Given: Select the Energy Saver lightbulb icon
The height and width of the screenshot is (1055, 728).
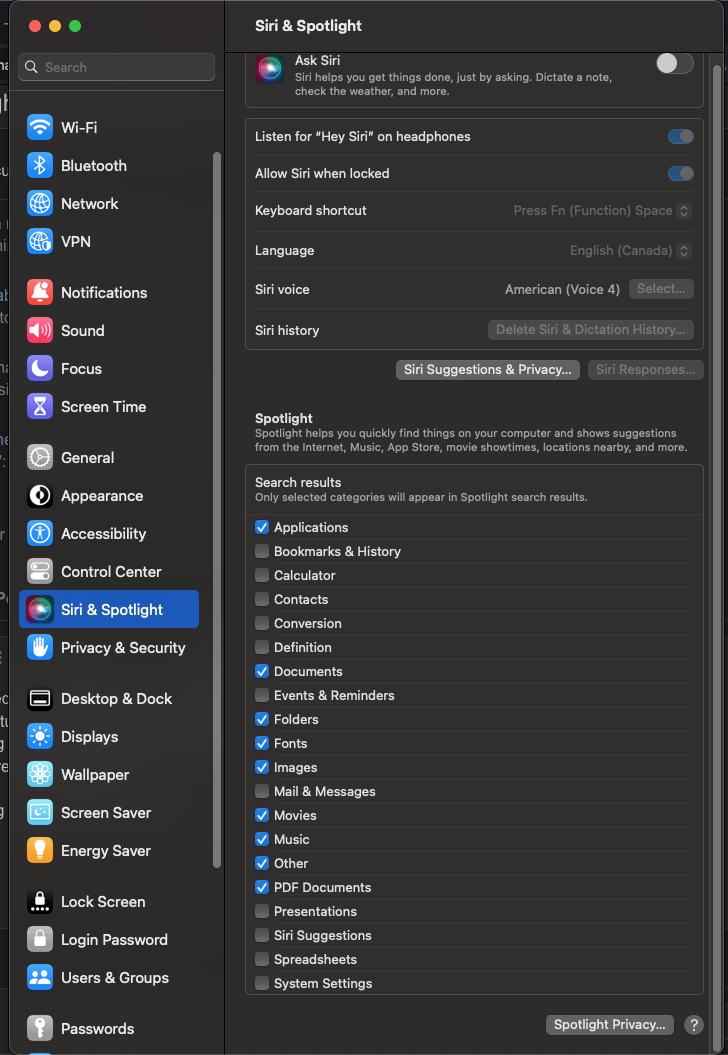Looking at the screenshot, I should (x=40, y=851).
